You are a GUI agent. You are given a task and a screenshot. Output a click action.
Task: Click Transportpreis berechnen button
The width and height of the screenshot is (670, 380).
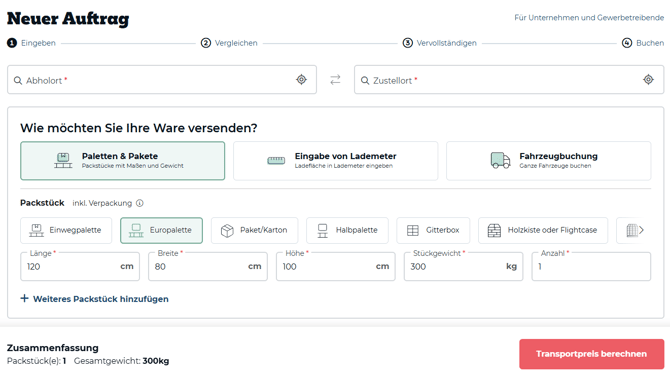(591, 354)
